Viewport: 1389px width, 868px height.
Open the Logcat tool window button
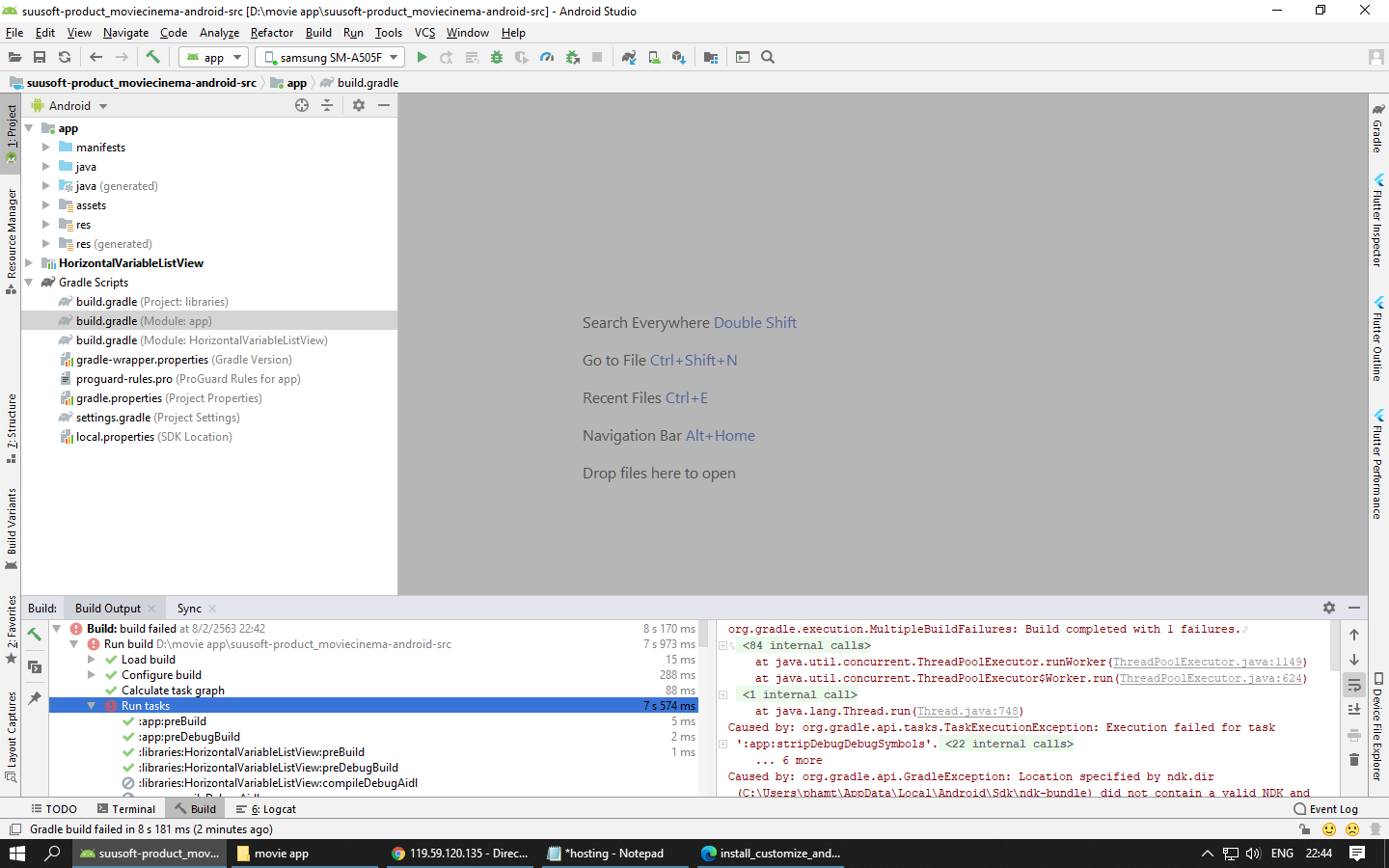[266, 809]
